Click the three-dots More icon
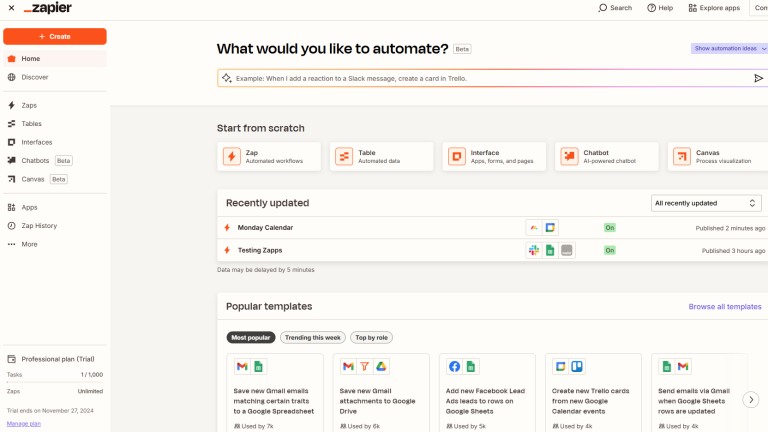768x432 pixels. [12, 244]
